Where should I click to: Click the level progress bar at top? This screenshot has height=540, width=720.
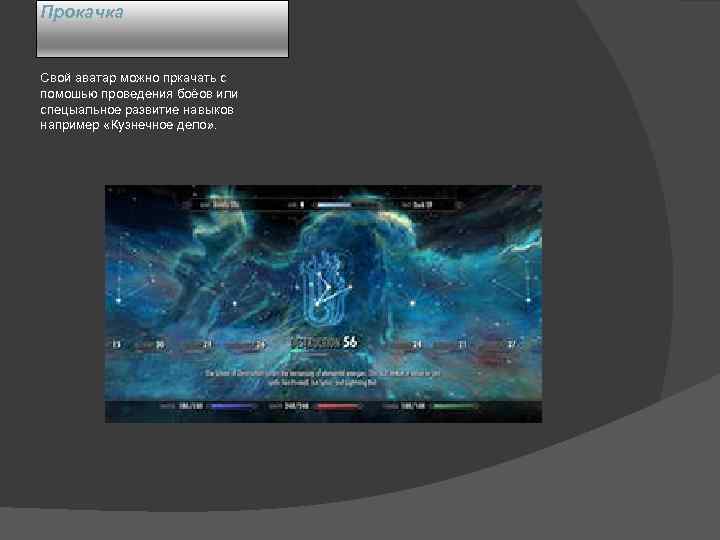(x=345, y=205)
